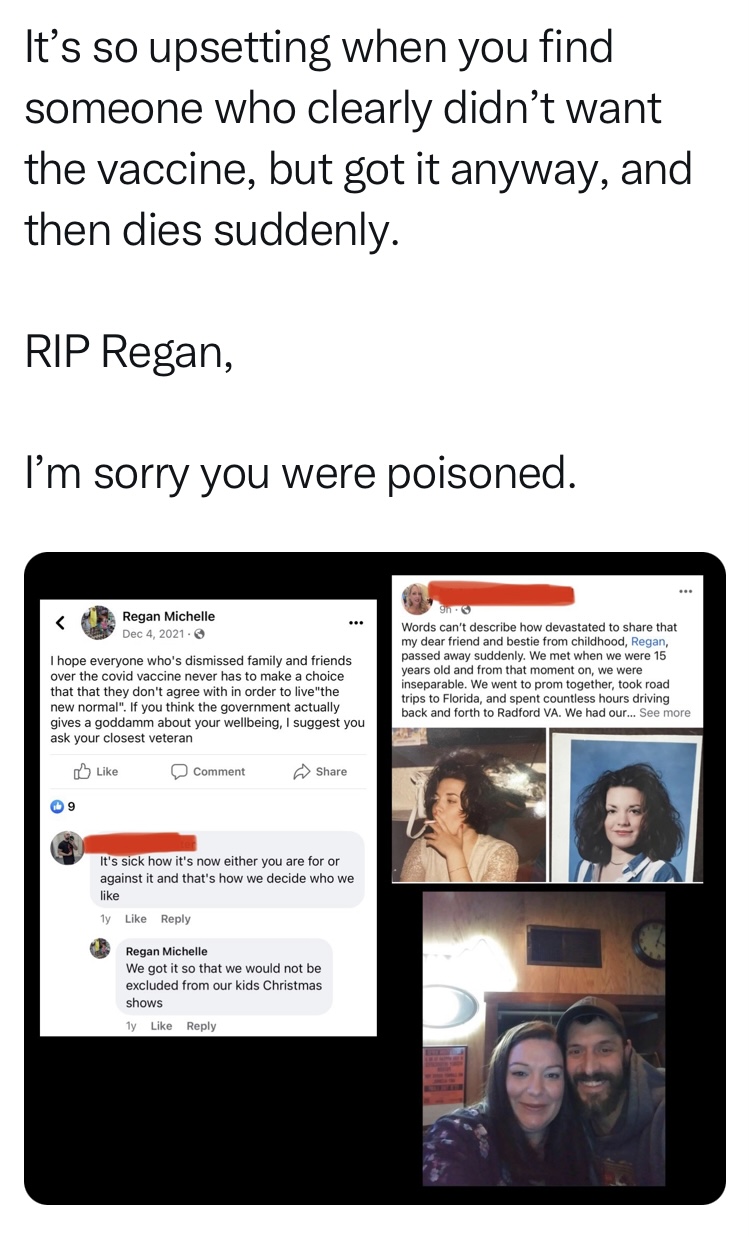The height and width of the screenshot is (1237, 750).
Task: Click the thumbs-up Like icon under the post
Action: [82, 771]
